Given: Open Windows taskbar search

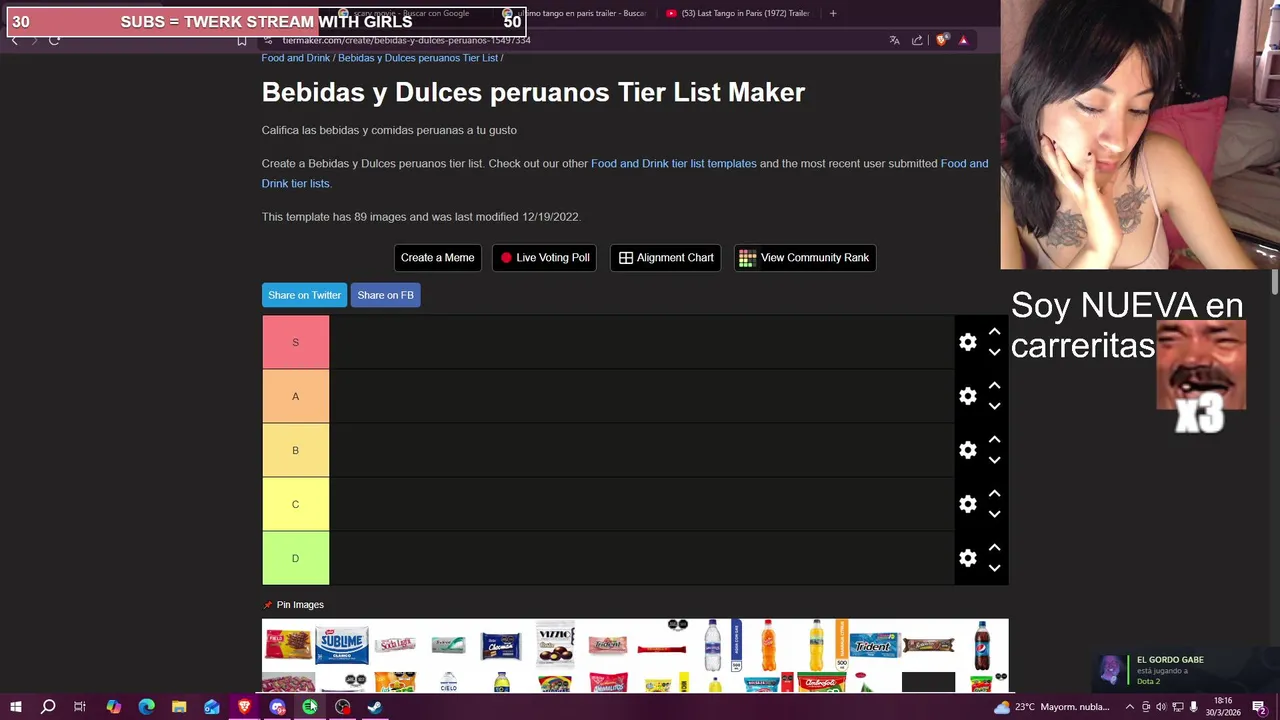Looking at the screenshot, I should [x=48, y=707].
